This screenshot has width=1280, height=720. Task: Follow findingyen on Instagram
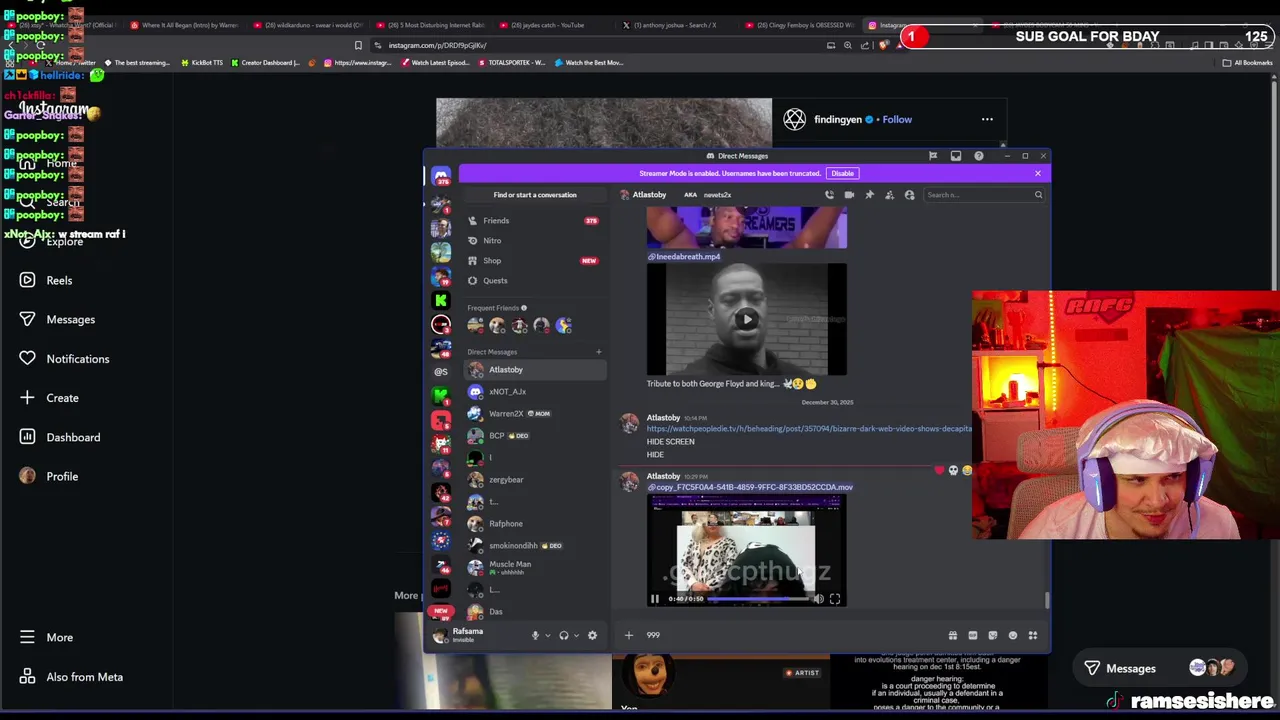tap(897, 120)
